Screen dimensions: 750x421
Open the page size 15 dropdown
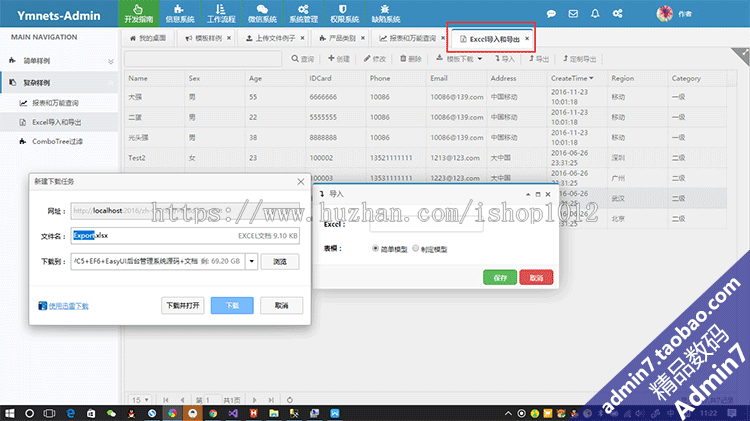click(140, 399)
